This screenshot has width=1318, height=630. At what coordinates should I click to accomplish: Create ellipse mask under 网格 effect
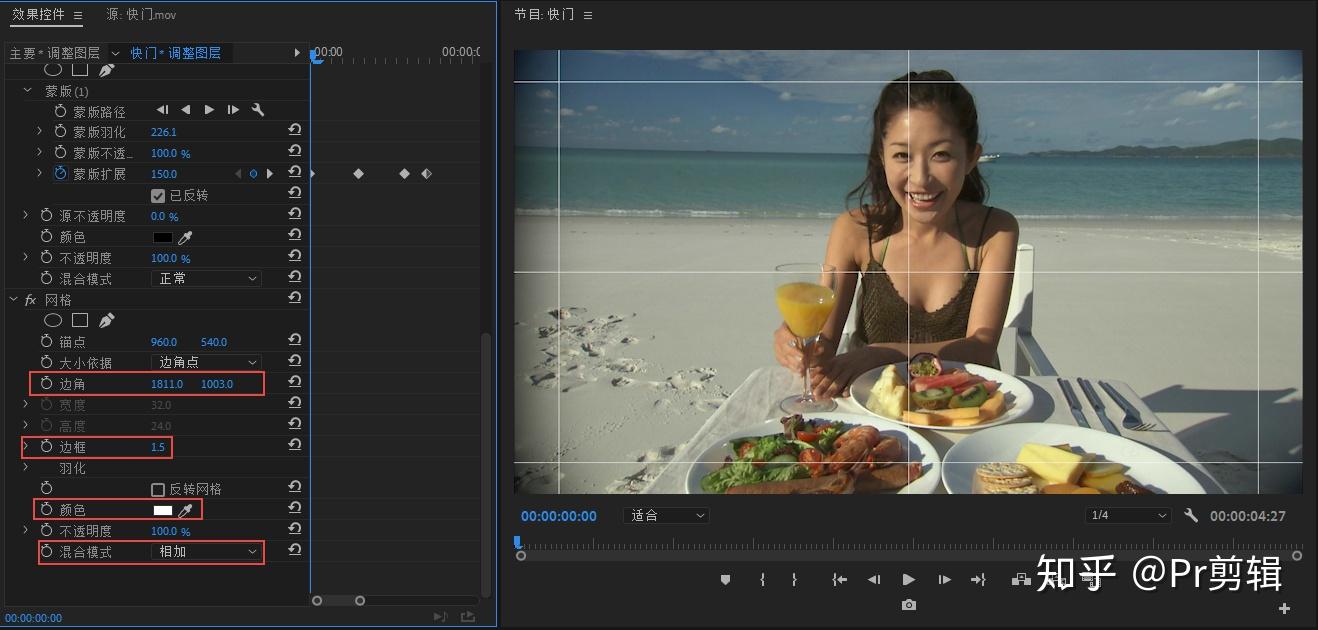pos(53,320)
